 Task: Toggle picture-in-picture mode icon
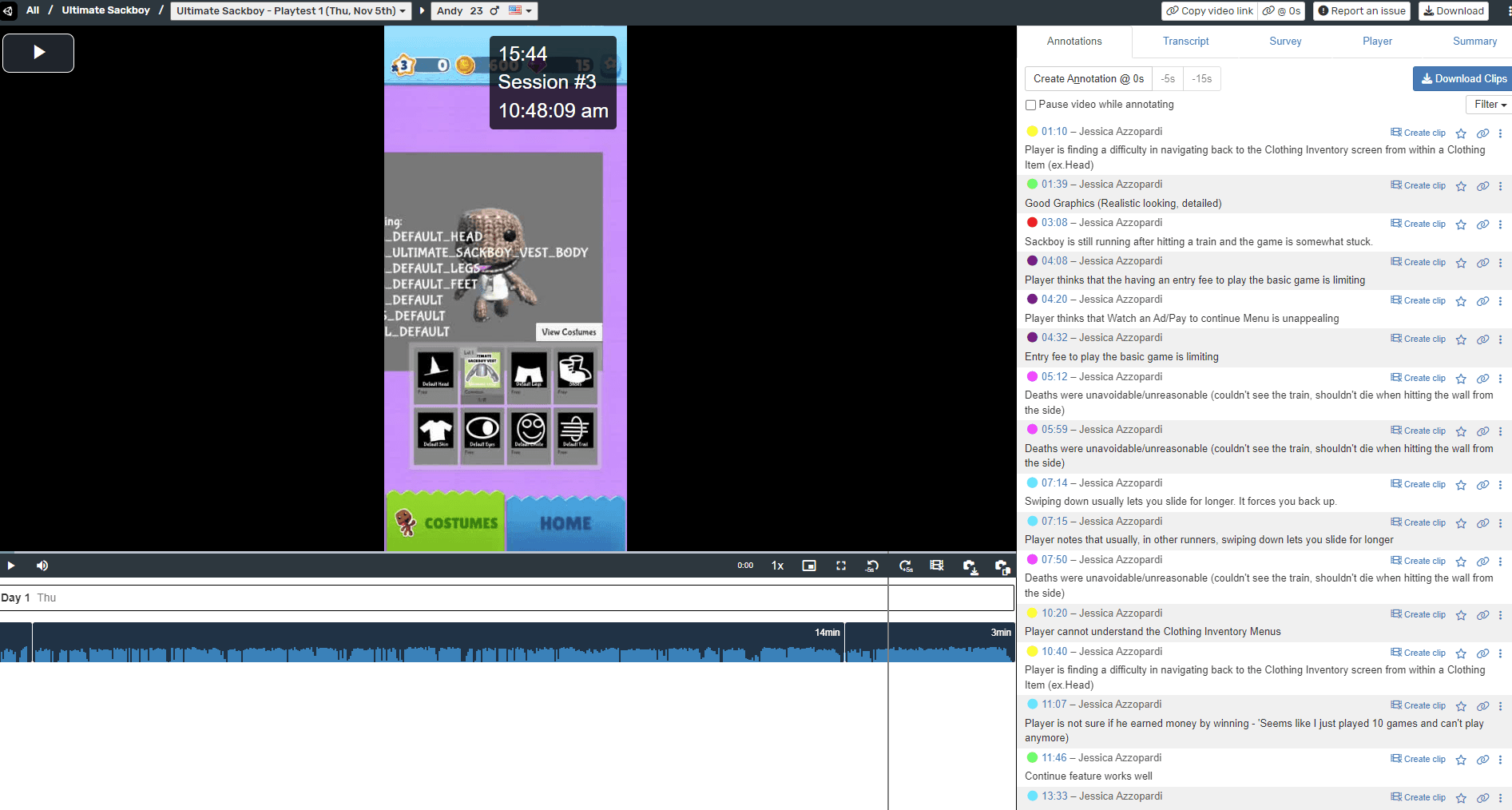point(809,566)
